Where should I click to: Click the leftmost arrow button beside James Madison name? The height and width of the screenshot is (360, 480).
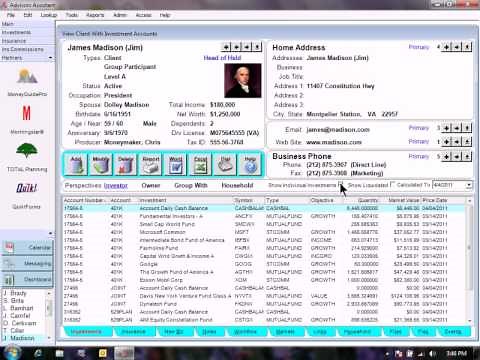point(226,47)
